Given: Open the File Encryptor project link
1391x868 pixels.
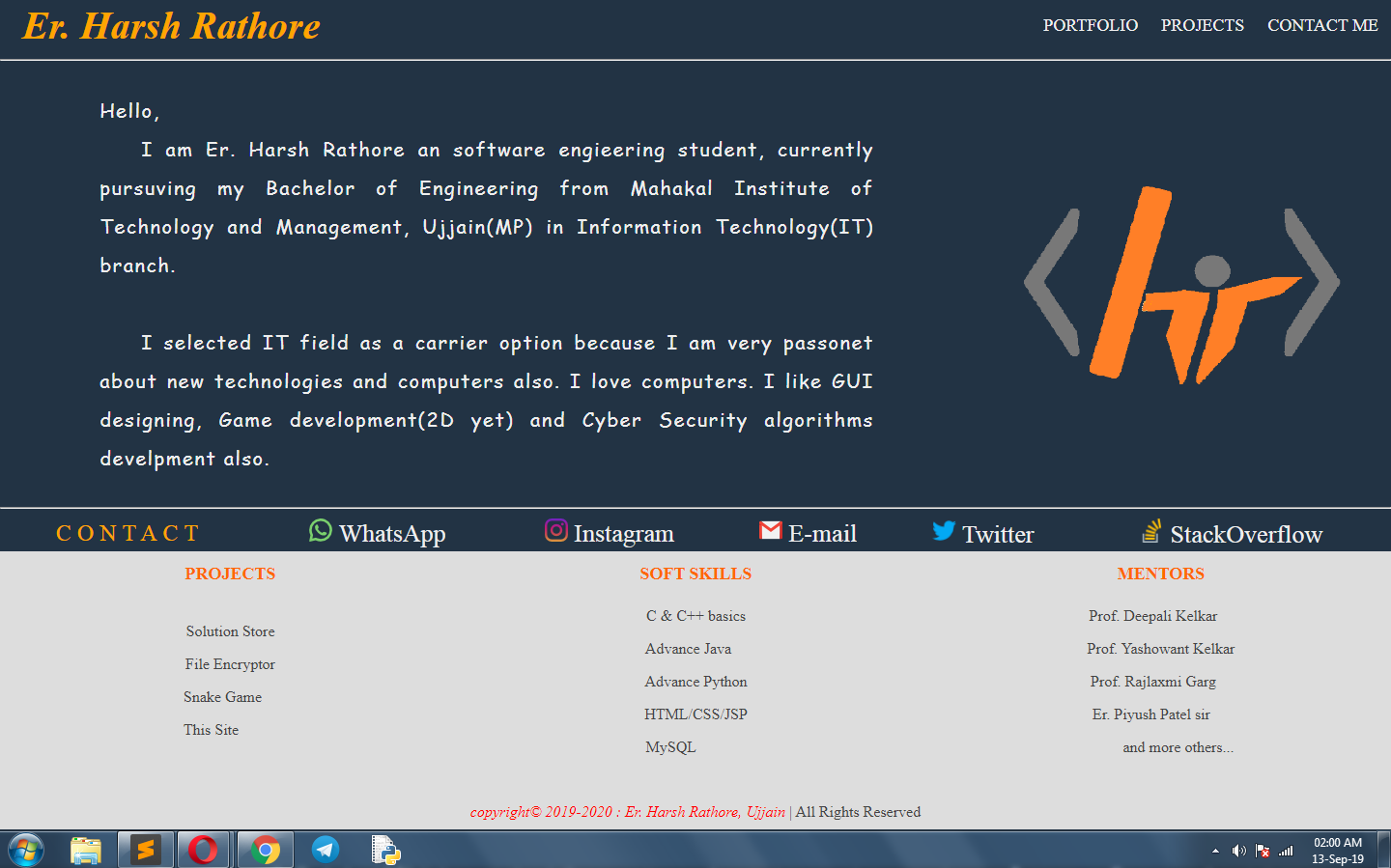Looking at the screenshot, I should tap(230, 664).
